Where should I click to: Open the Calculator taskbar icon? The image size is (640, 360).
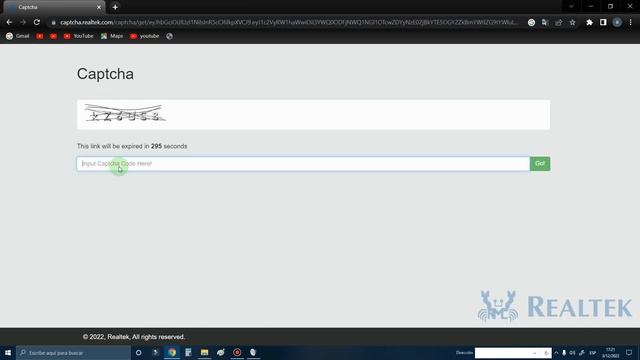coord(188,353)
